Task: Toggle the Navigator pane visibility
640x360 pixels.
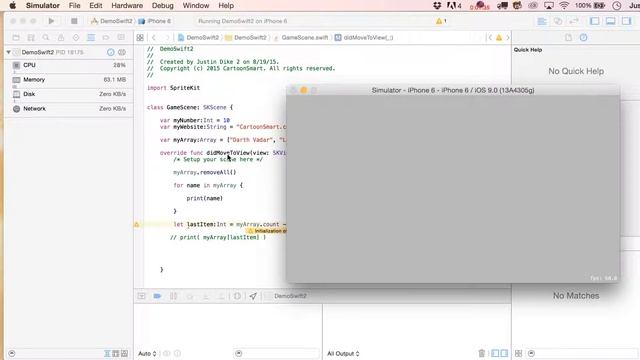Action: (x=595, y=21)
